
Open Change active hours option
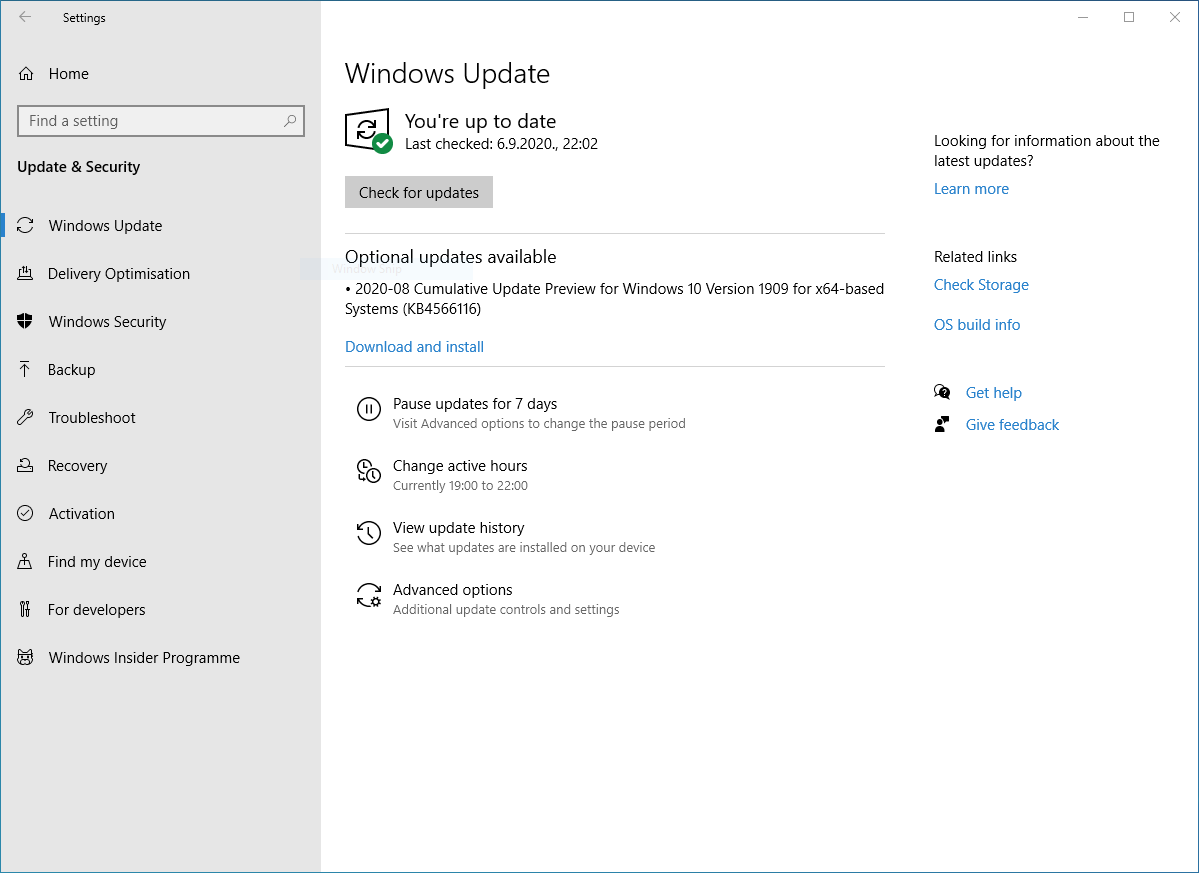(x=460, y=466)
